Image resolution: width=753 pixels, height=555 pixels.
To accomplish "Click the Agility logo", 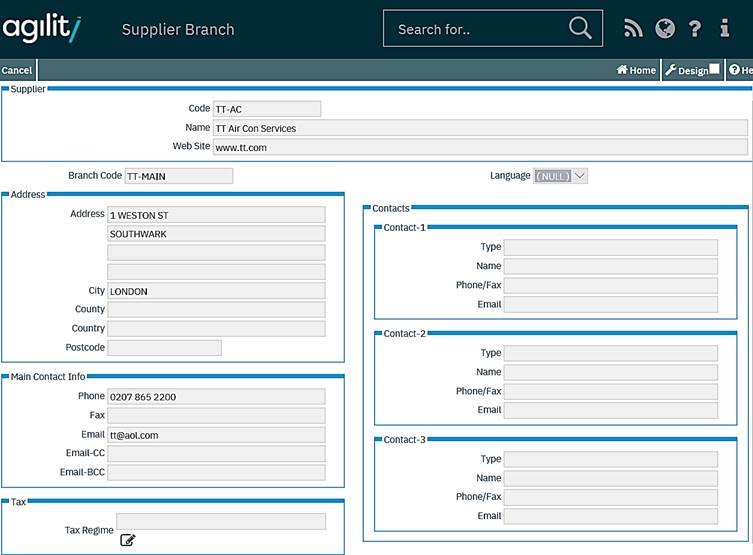I will coord(41,28).
